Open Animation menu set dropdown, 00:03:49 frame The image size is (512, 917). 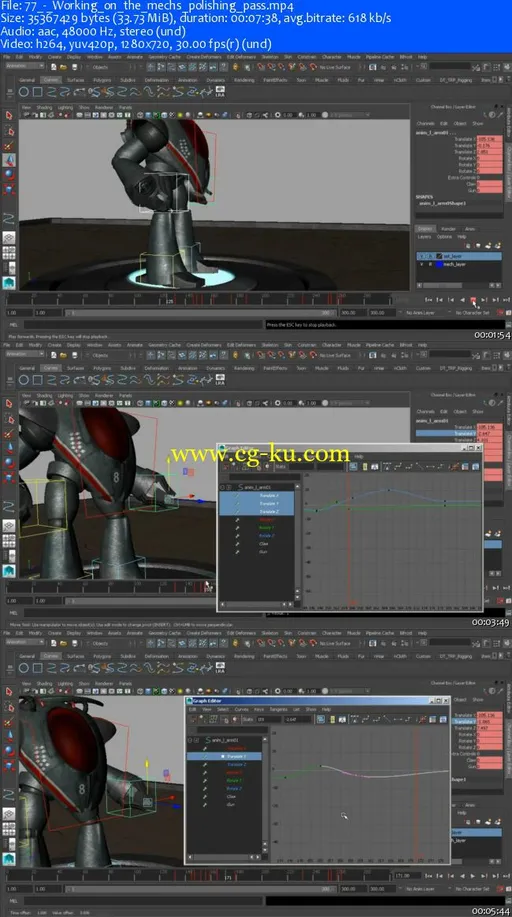tap(25, 354)
